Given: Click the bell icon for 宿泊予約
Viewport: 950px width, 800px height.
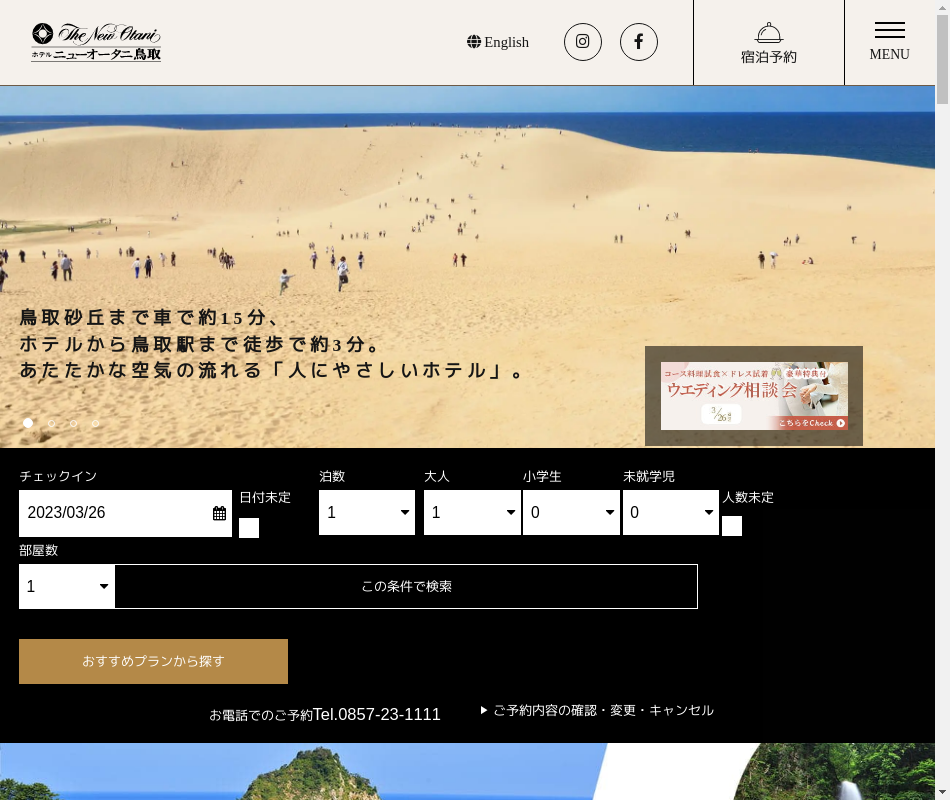Looking at the screenshot, I should [768, 33].
